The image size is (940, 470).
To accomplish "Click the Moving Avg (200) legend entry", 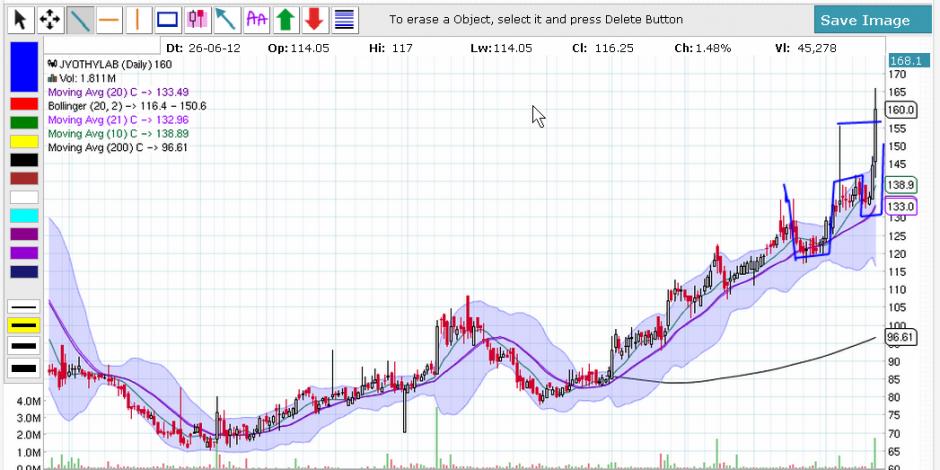I will coord(118,147).
